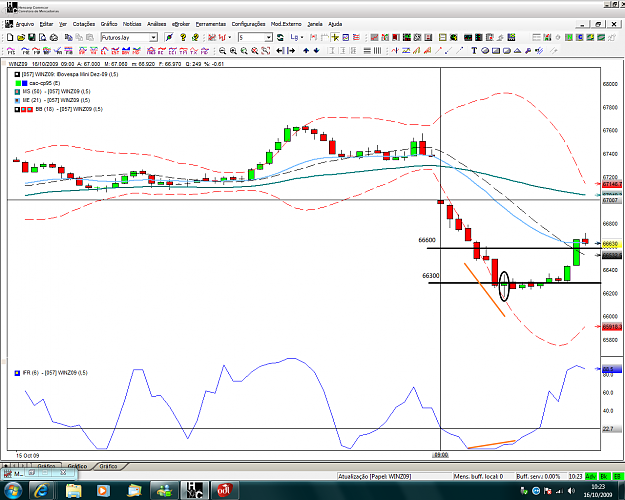Toggle the 'Adv' status indicator
625x500 pixels.
(591, 476)
